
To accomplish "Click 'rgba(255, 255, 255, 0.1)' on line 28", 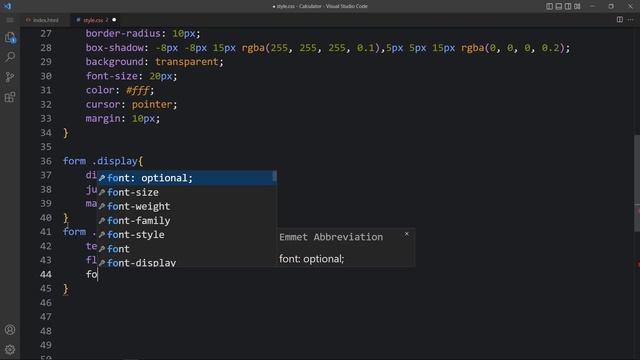I will (x=311, y=48).
